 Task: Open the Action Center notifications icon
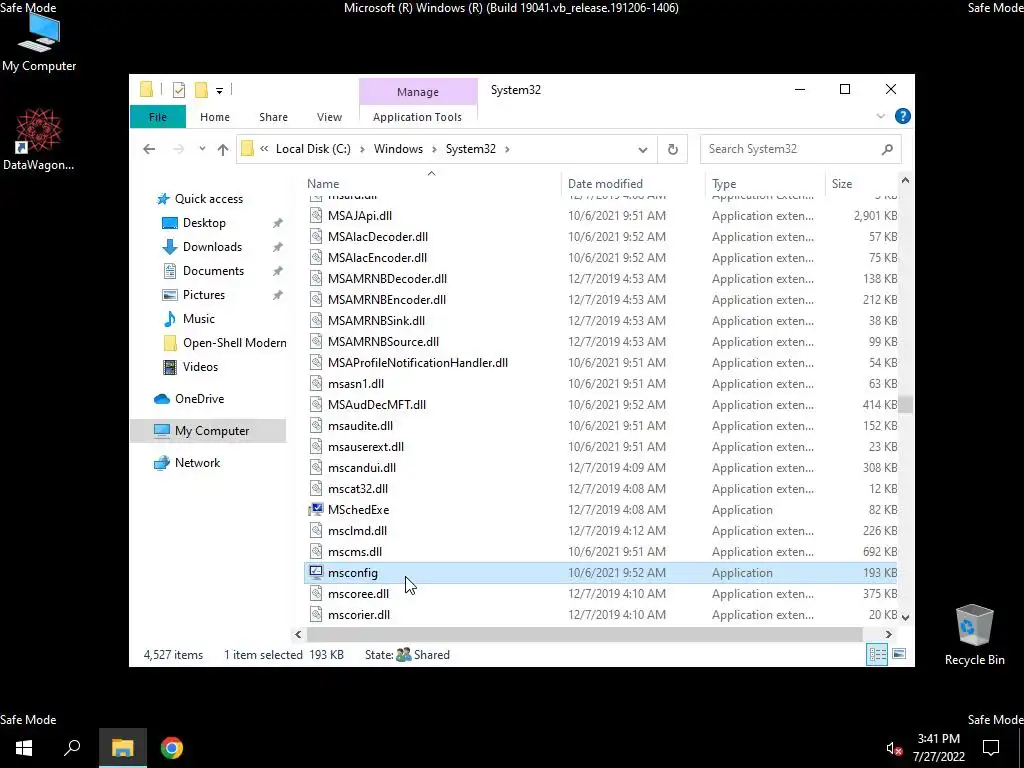pyautogui.click(x=991, y=748)
